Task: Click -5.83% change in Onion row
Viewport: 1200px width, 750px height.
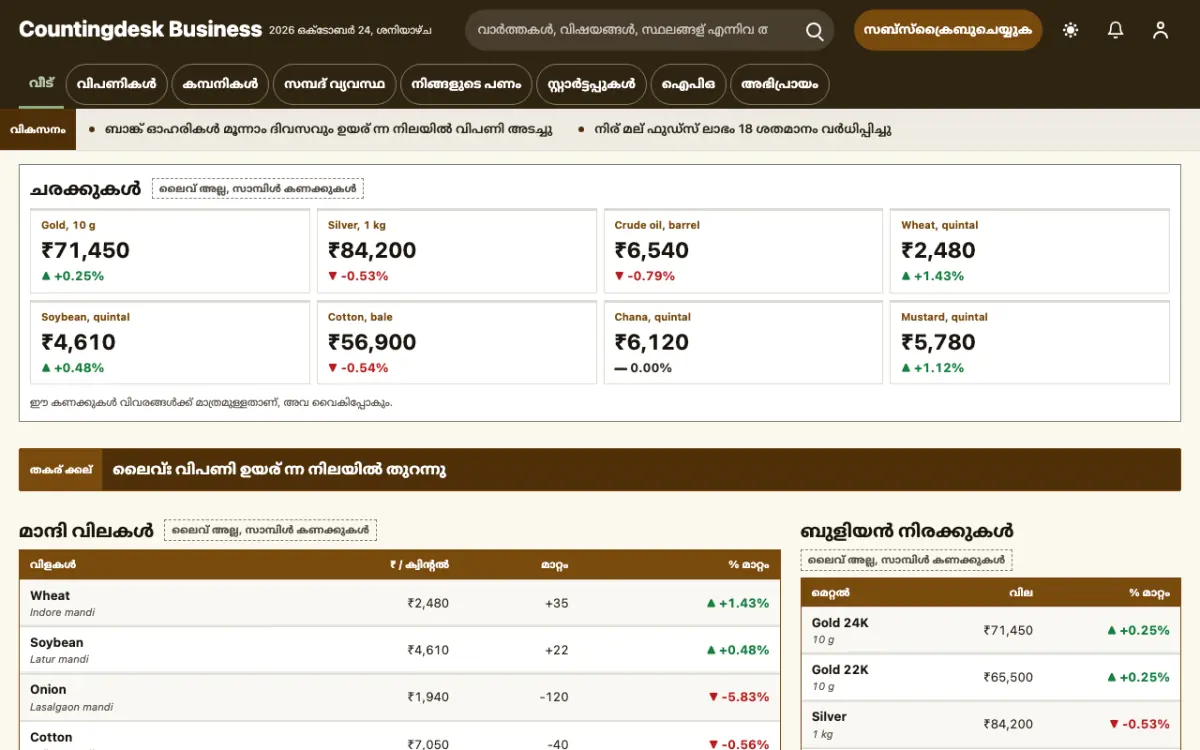Action: click(739, 697)
